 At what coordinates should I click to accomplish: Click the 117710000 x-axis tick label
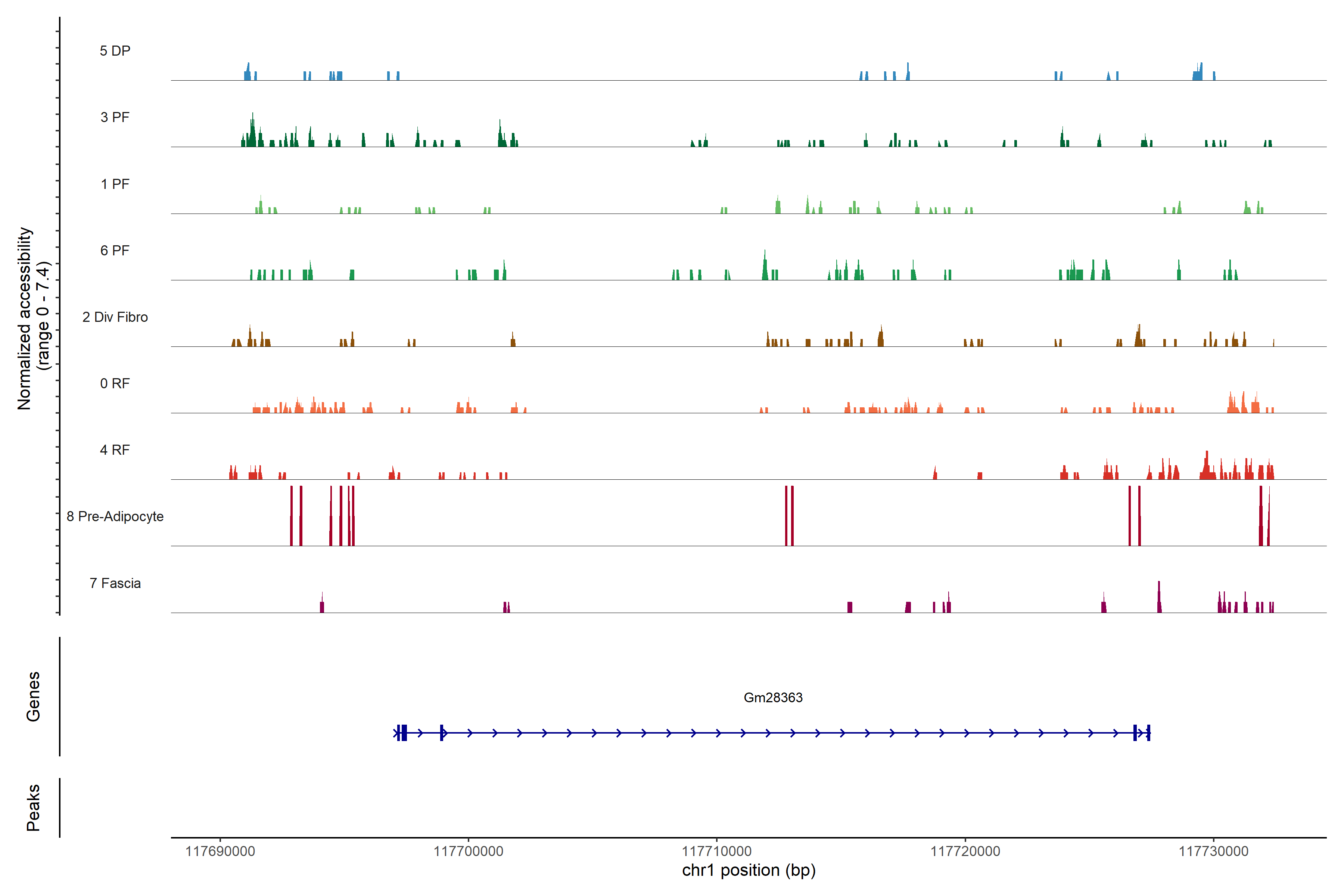point(716,851)
